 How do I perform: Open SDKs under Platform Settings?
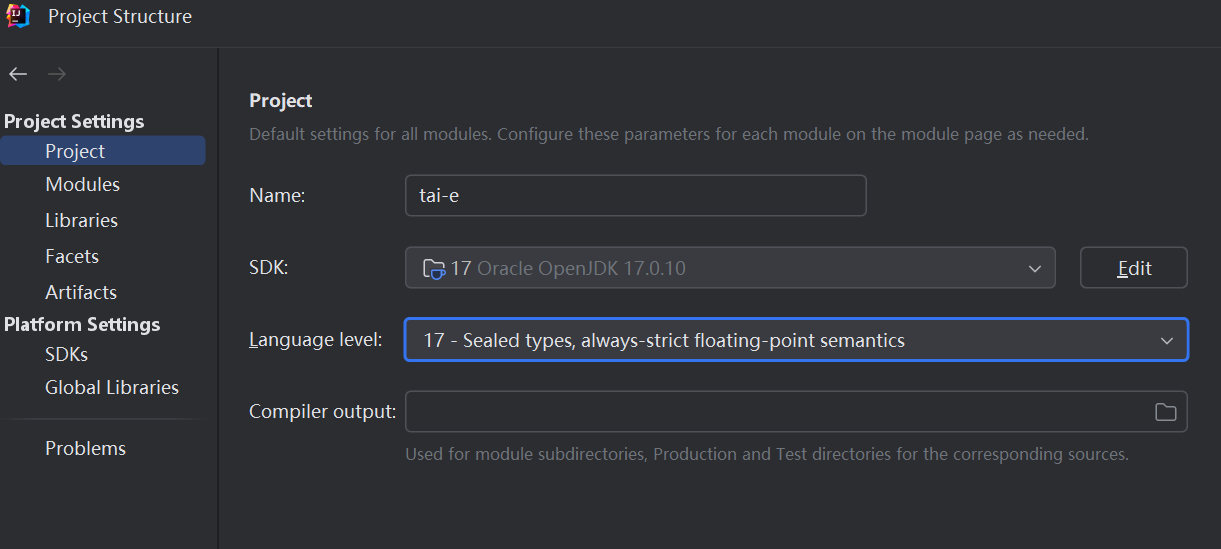(x=66, y=355)
